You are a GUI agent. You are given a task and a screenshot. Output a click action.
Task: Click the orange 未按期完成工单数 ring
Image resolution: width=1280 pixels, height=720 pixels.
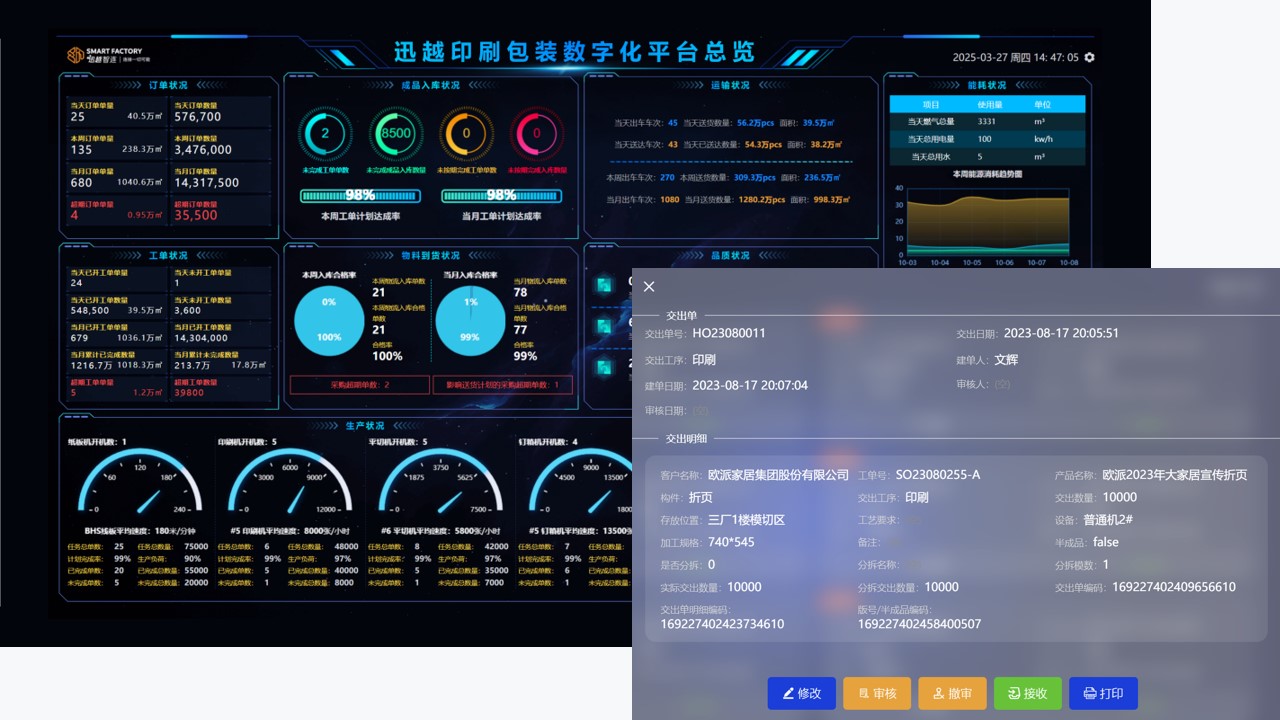click(x=466, y=133)
